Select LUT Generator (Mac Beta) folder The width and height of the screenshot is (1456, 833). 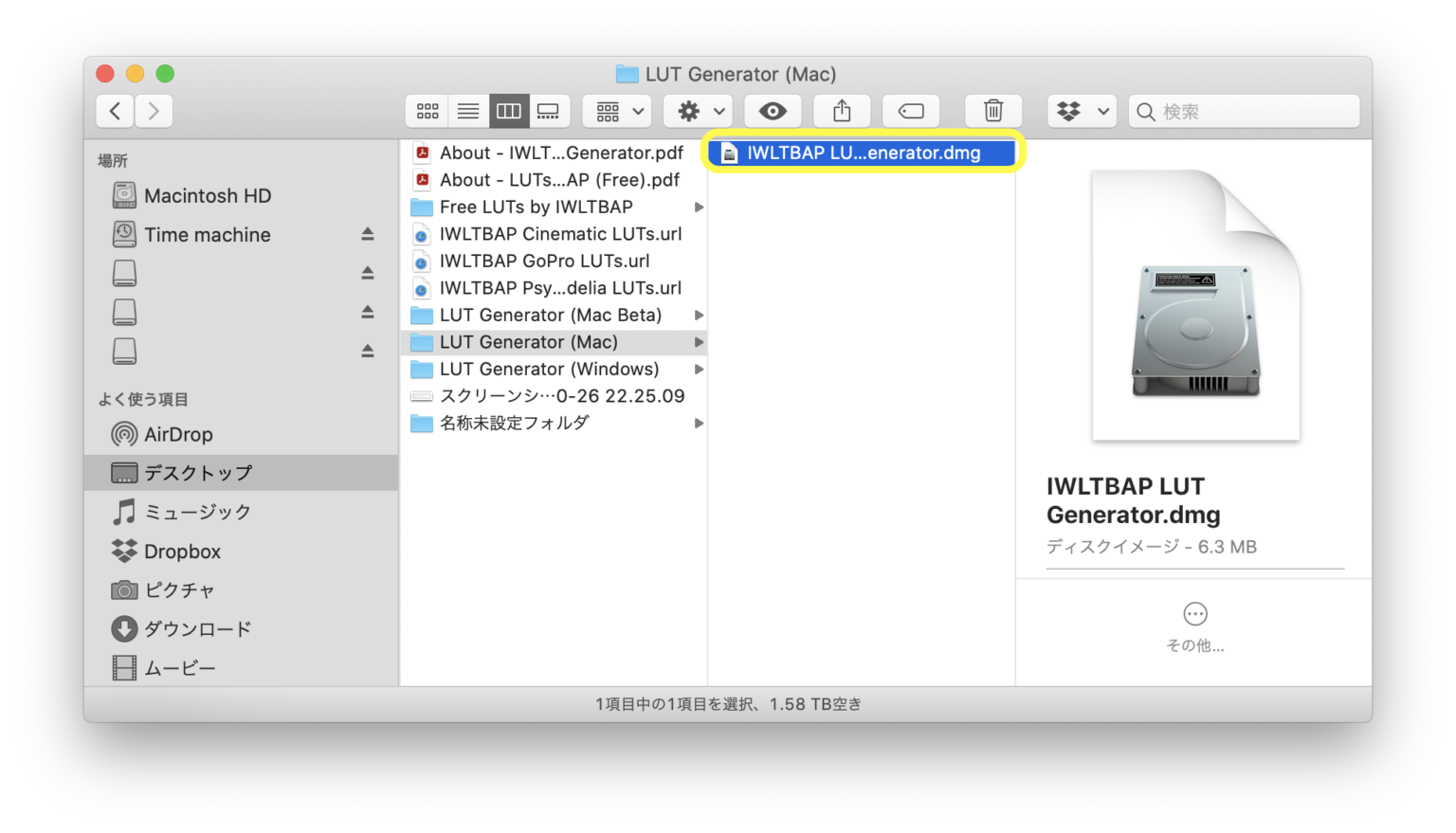554,315
